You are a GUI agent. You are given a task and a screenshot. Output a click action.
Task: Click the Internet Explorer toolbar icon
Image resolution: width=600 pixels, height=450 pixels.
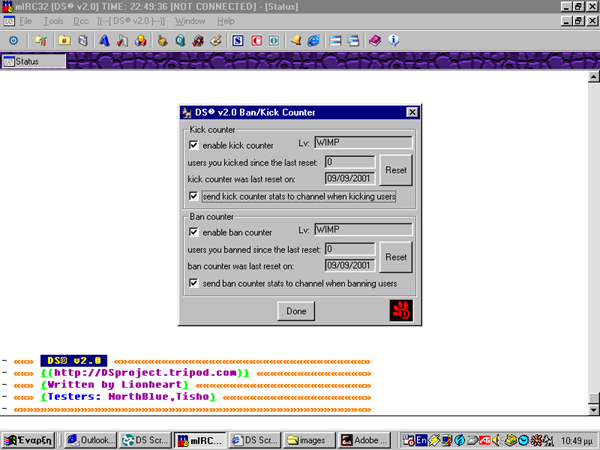coord(313,40)
